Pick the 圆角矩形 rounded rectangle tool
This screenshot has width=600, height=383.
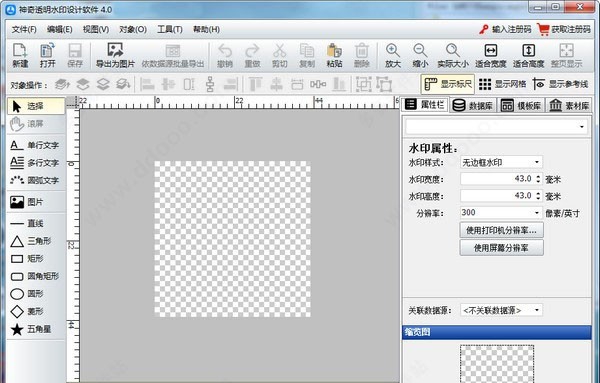pyautogui.click(x=36, y=276)
